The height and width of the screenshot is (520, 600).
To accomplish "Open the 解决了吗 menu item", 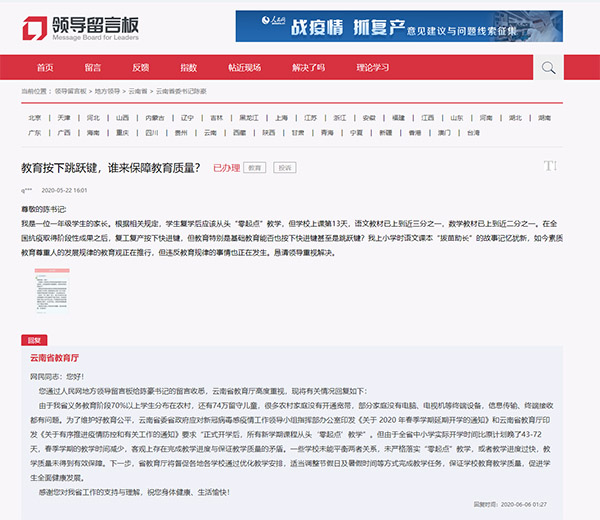I will [x=308, y=68].
